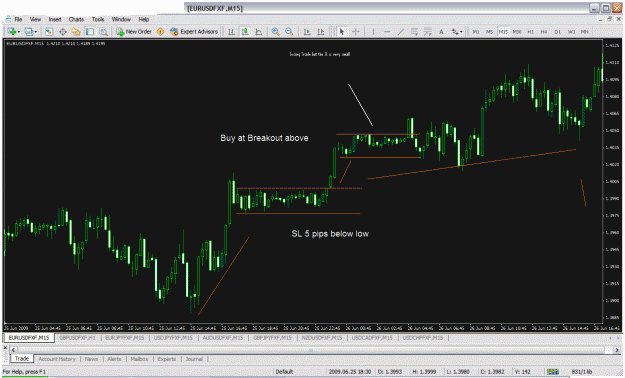Launch MetaEditor from the yellow diamond icon
The width and height of the screenshot is (625, 378).
[160, 32]
